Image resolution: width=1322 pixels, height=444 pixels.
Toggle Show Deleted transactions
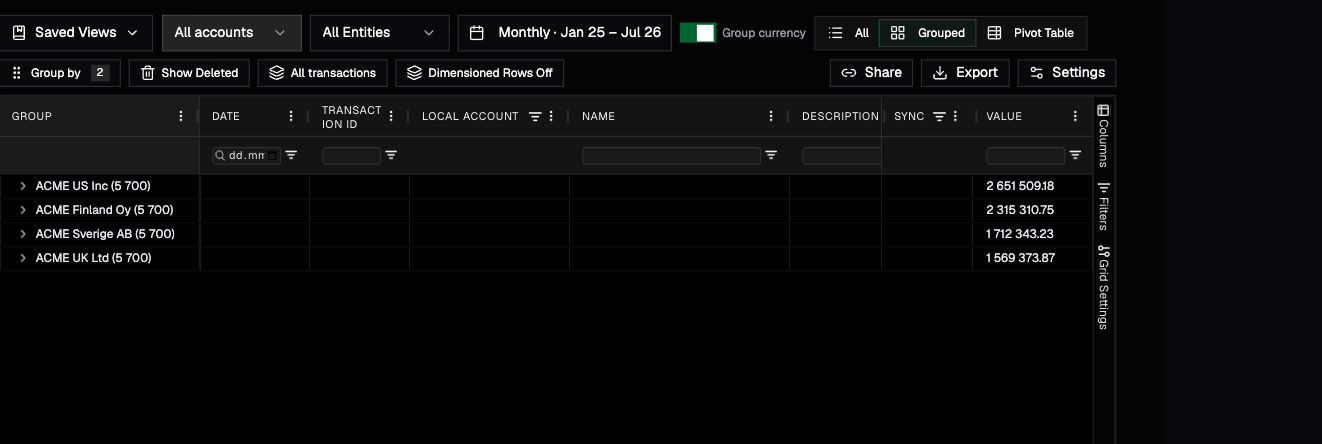190,73
